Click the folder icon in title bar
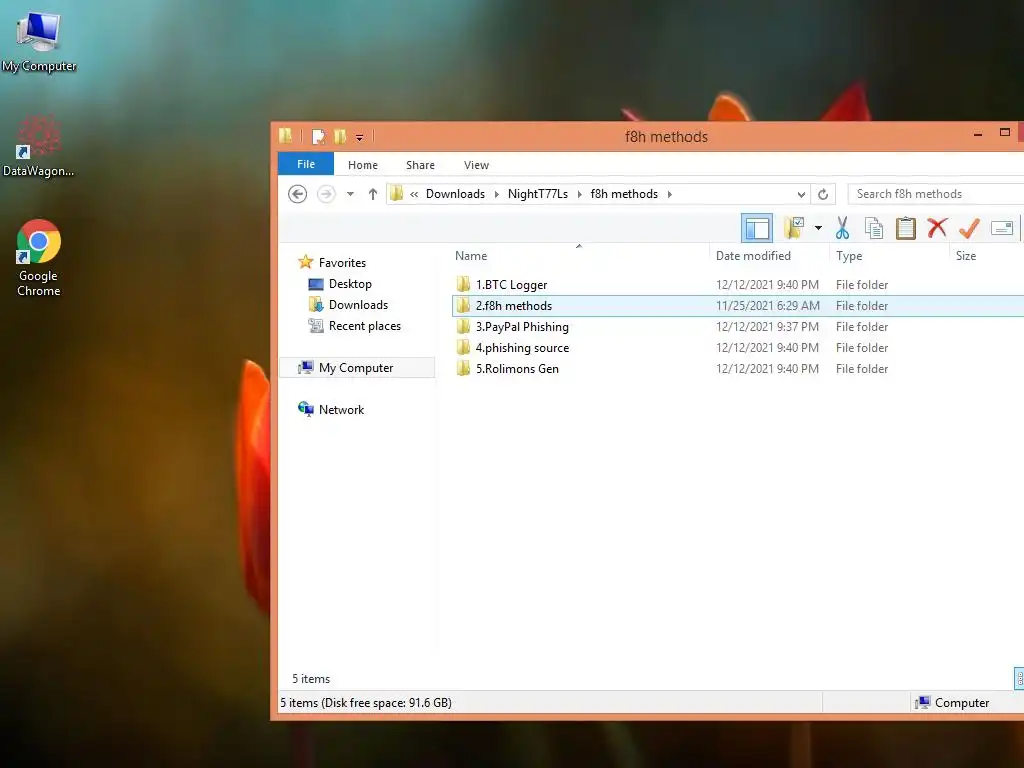The image size is (1024, 768). (285, 136)
